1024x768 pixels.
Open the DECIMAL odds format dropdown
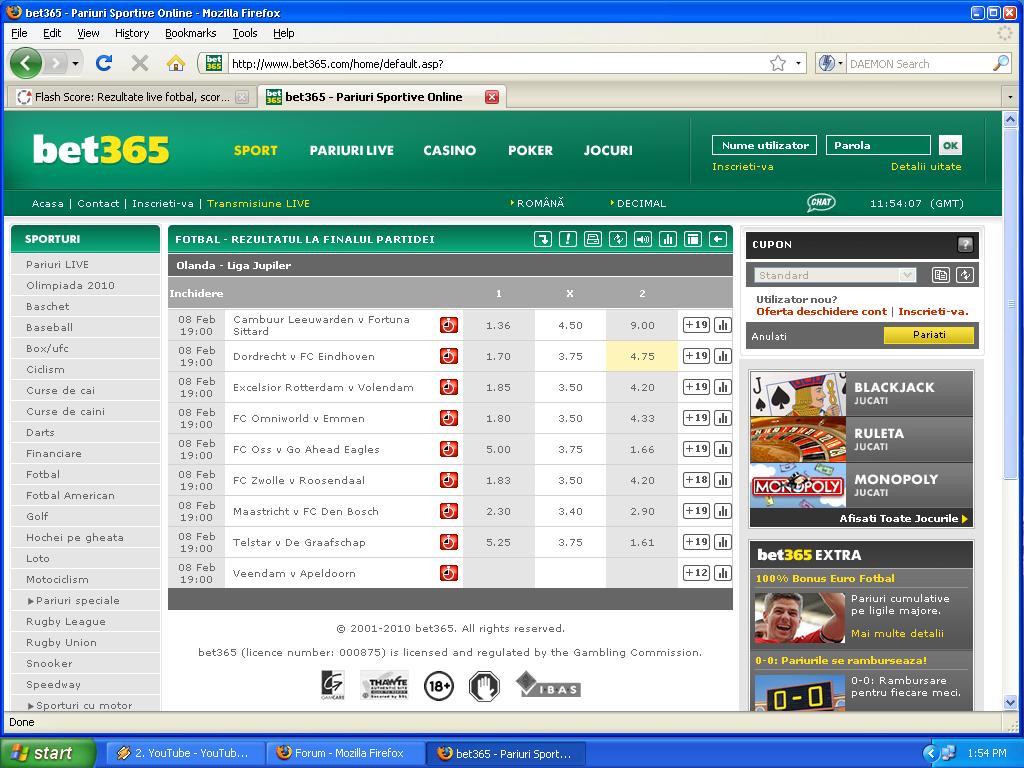coord(638,203)
